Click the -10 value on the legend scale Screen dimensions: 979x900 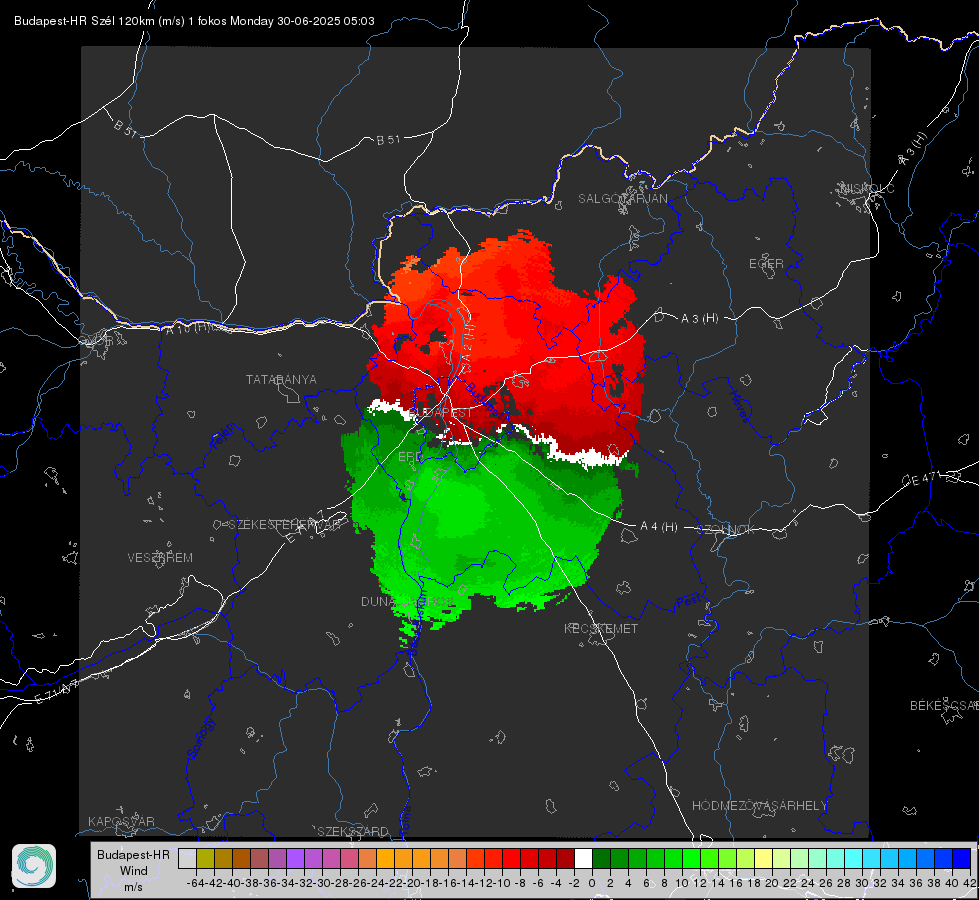coord(503,883)
